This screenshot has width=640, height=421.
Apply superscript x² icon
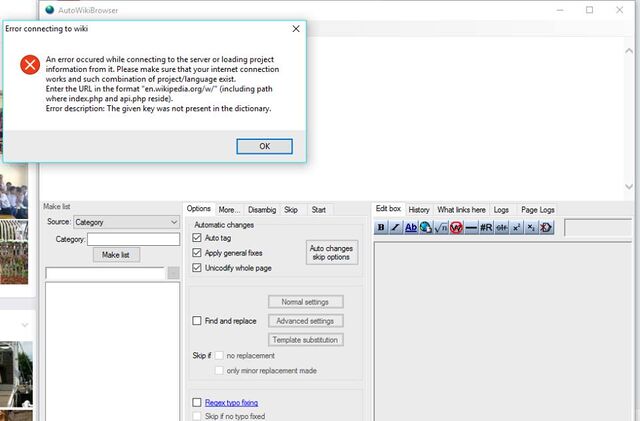[516, 227]
